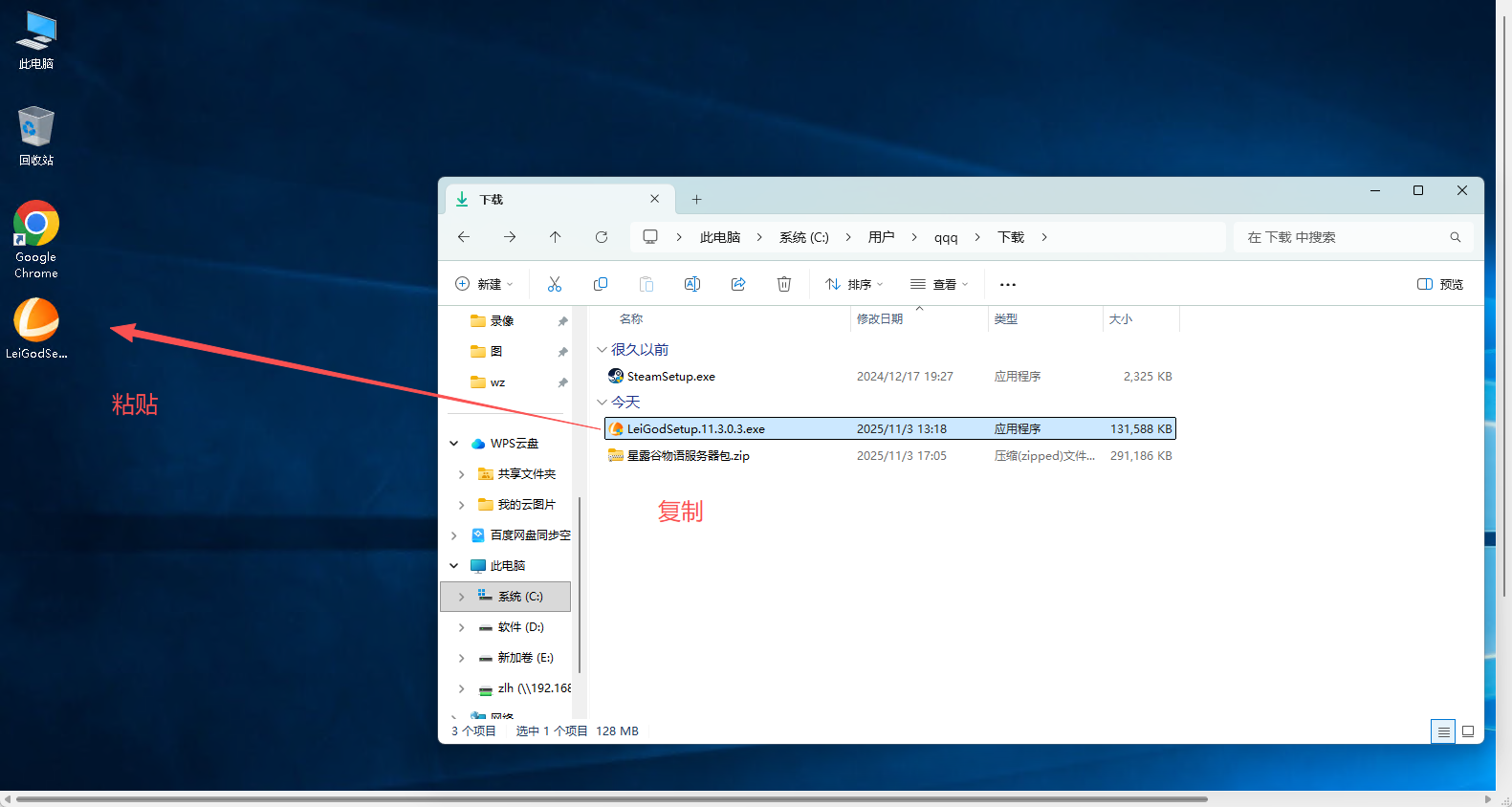This screenshot has width=1512, height=807.
Task: Sort by the 修改日期 column header
Action: click(x=880, y=319)
